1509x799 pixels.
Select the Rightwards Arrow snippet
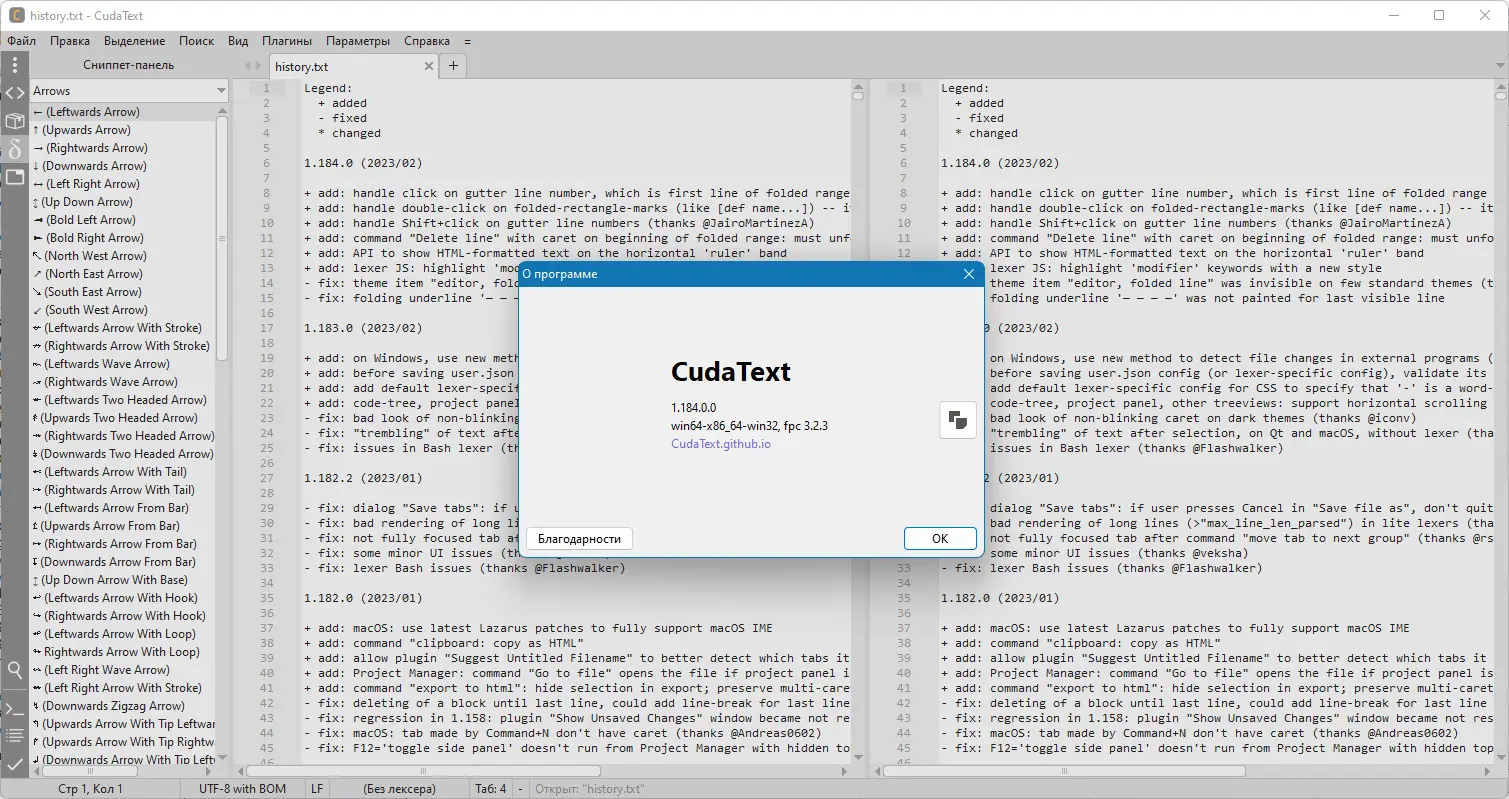(x=123, y=148)
